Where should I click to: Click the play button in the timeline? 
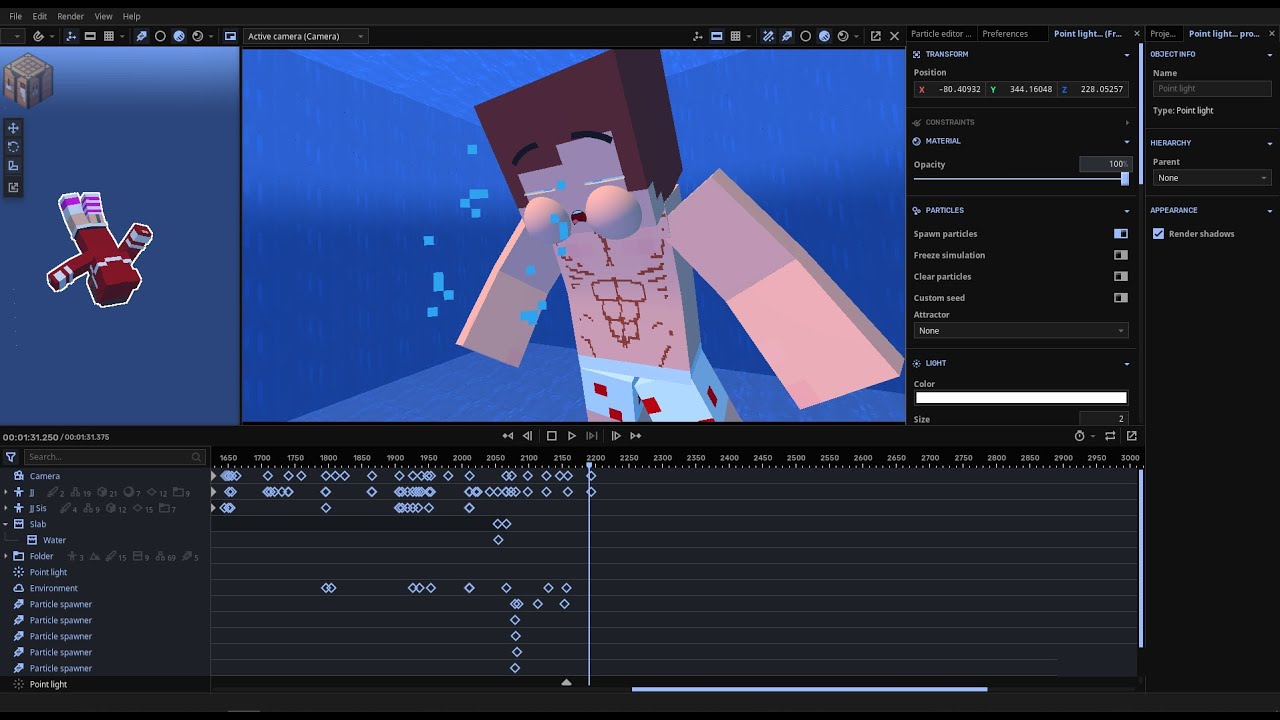tap(571, 436)
